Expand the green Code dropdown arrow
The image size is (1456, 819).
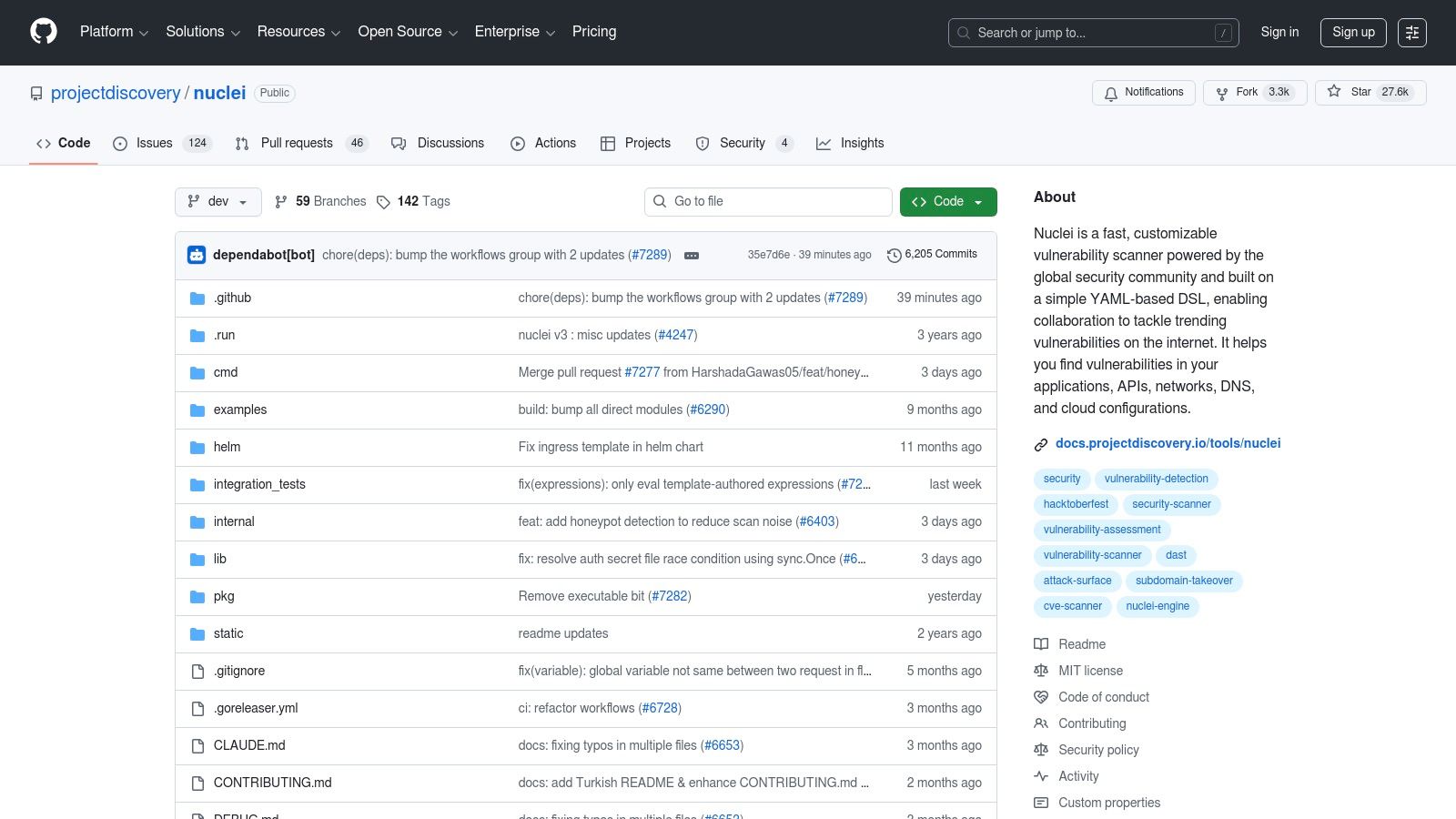[977, 201]
